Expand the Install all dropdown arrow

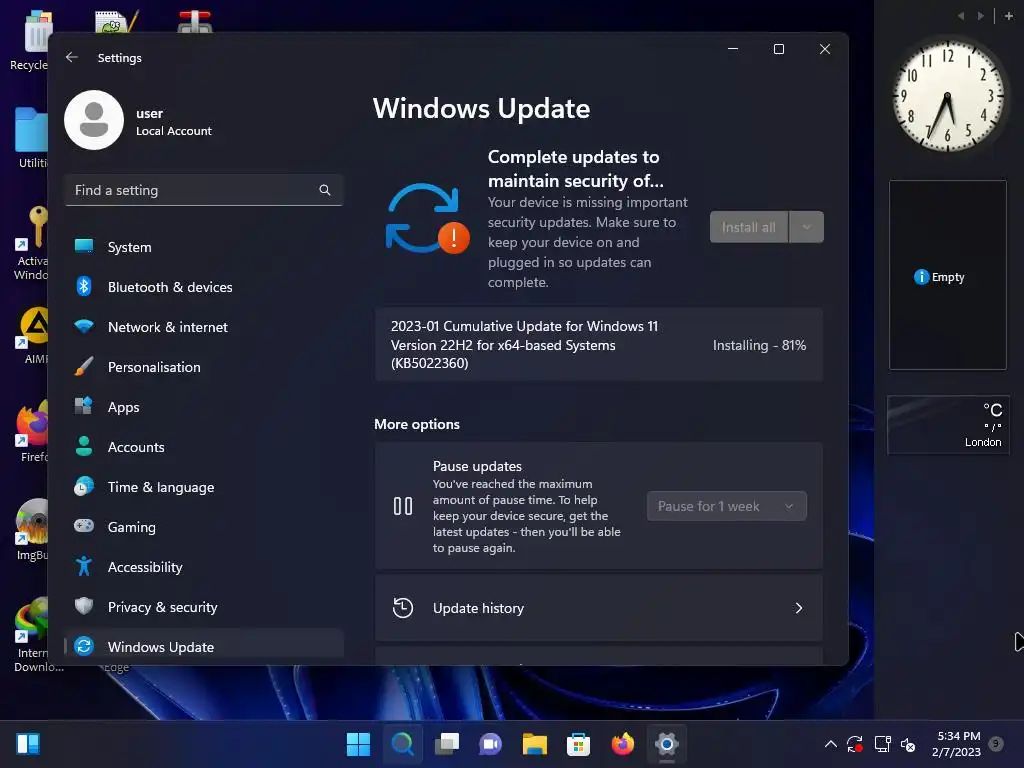(807, 227)
